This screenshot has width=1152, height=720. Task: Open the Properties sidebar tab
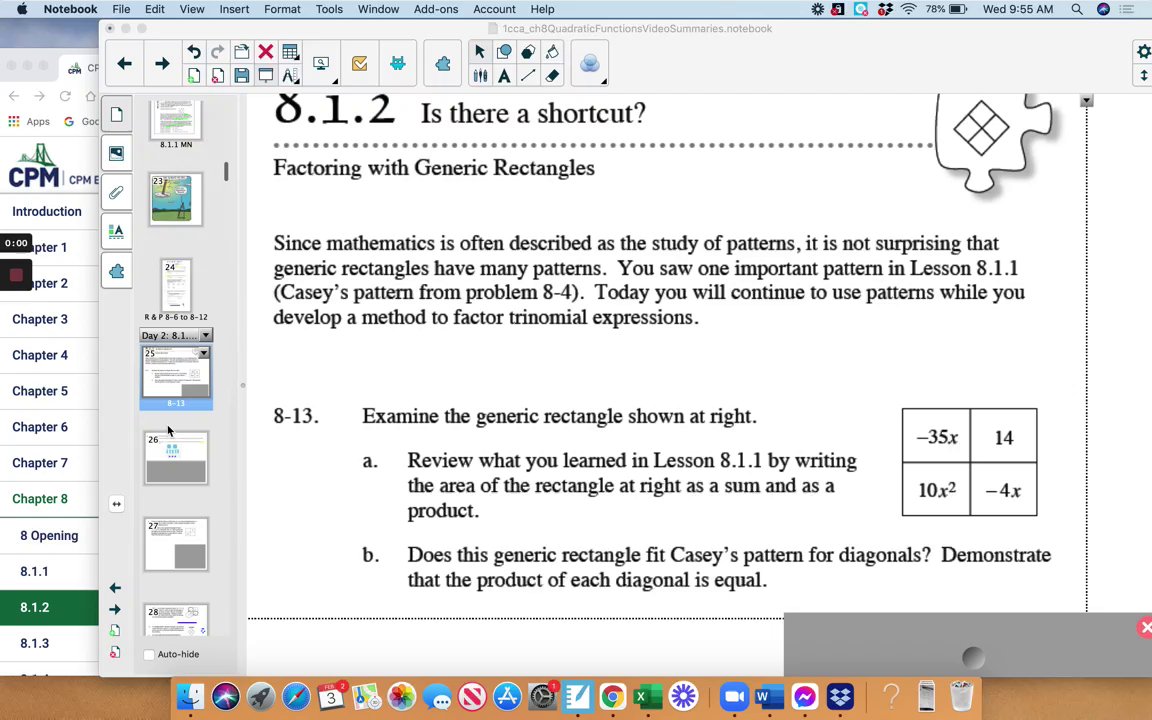117,232
